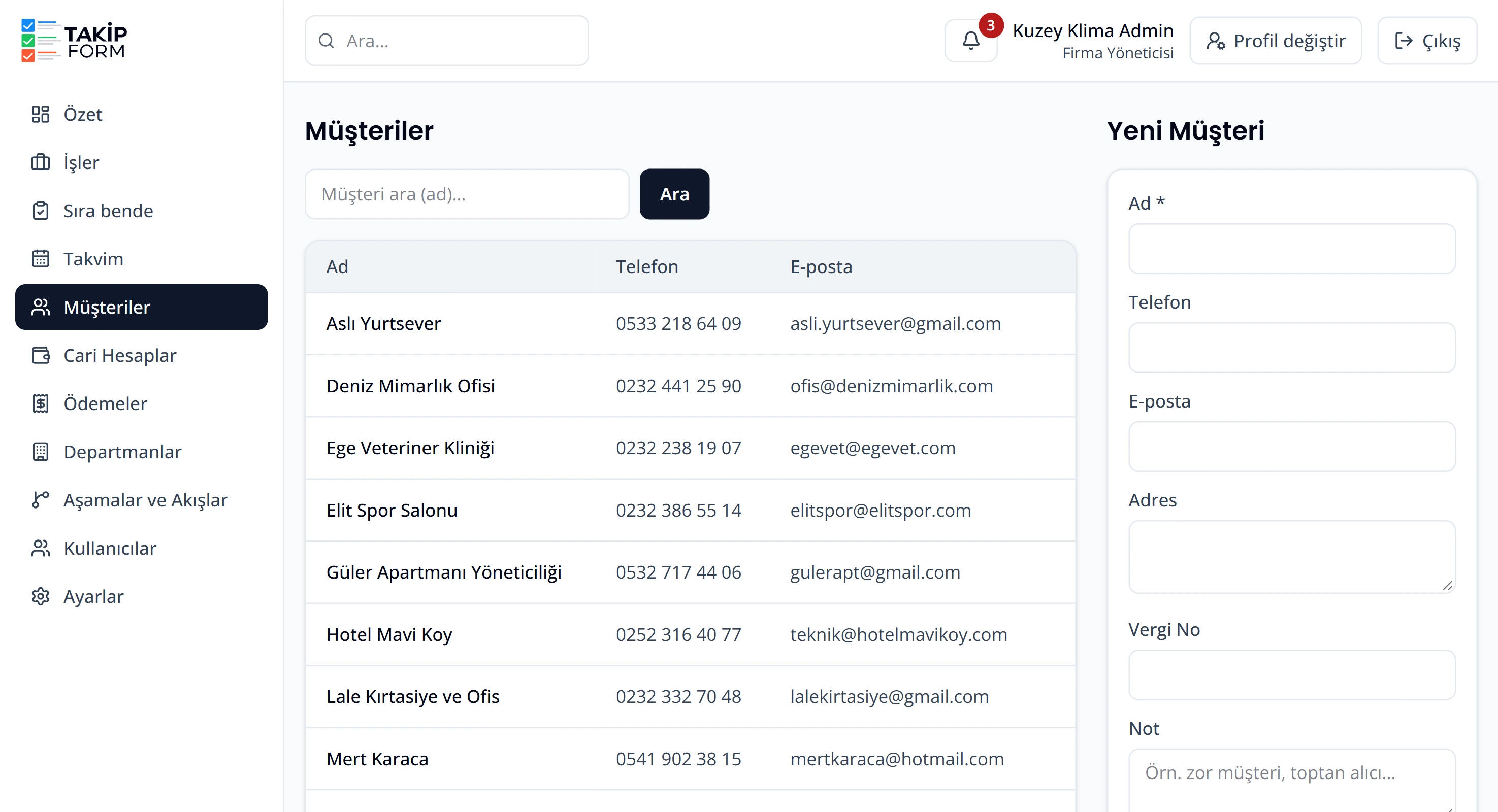Select Elit Spor Salonu customer name
This screenshot has height=812, width=1498.
coord(392,511)
